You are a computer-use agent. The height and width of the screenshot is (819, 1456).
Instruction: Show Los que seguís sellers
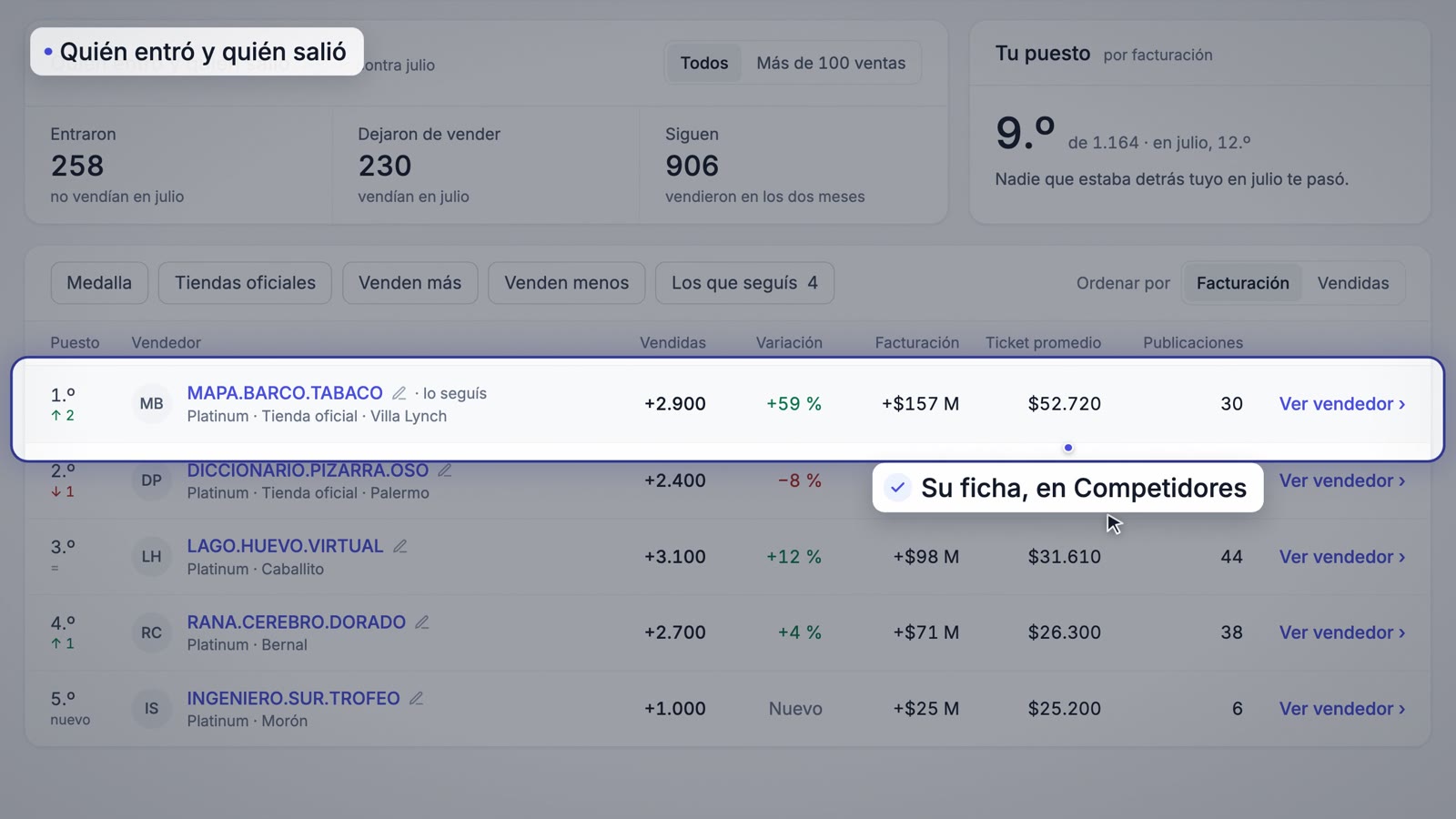tap(744, 283)
